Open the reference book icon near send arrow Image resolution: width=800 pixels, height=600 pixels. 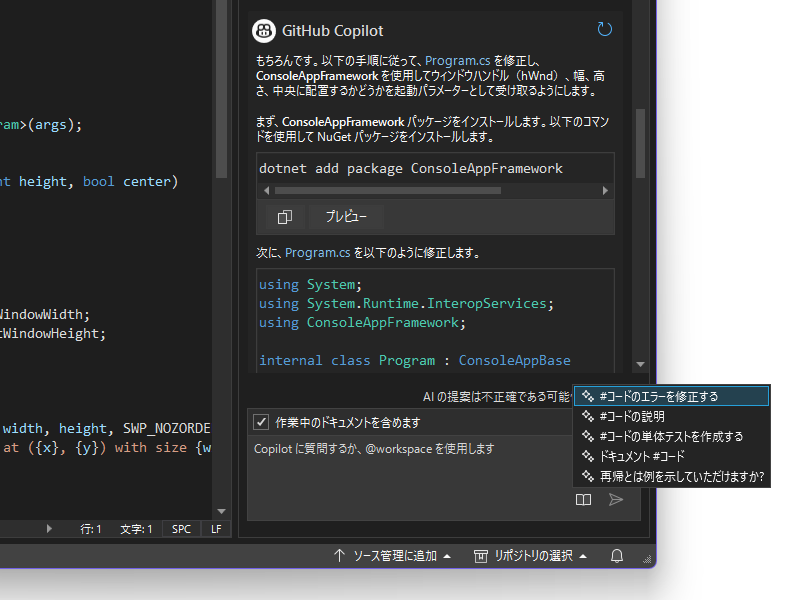tap(583, 500)
